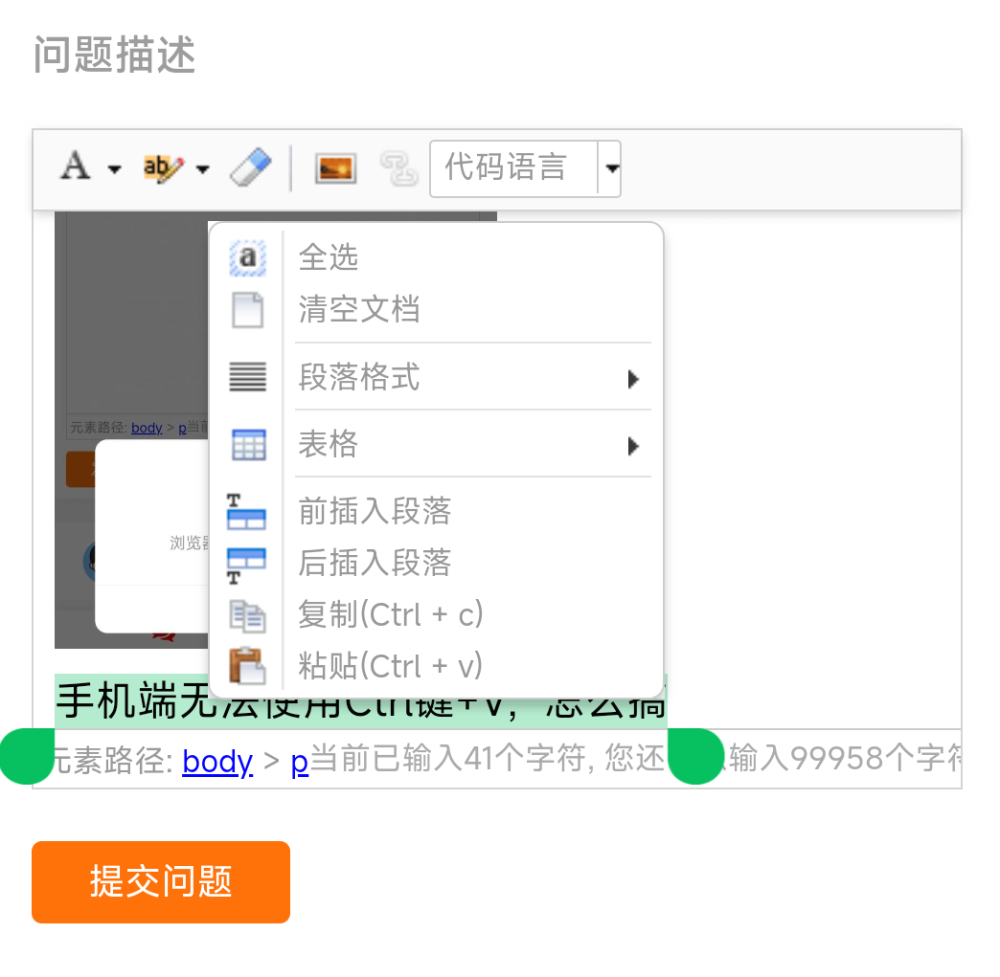1000x977 pixels.
Task: Click the 问题描述 heading text
Action: tap(115, 55)
